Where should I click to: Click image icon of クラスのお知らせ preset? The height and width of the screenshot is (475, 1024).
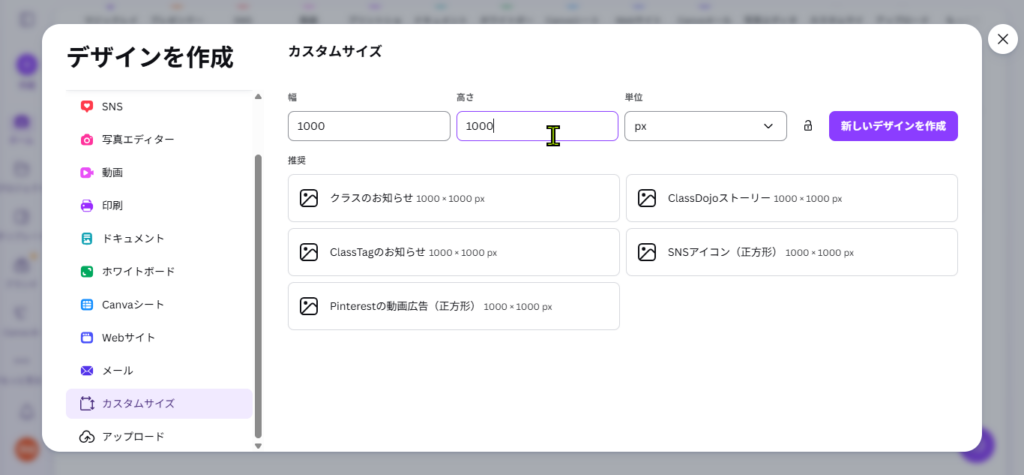click(x=308, y=198)
